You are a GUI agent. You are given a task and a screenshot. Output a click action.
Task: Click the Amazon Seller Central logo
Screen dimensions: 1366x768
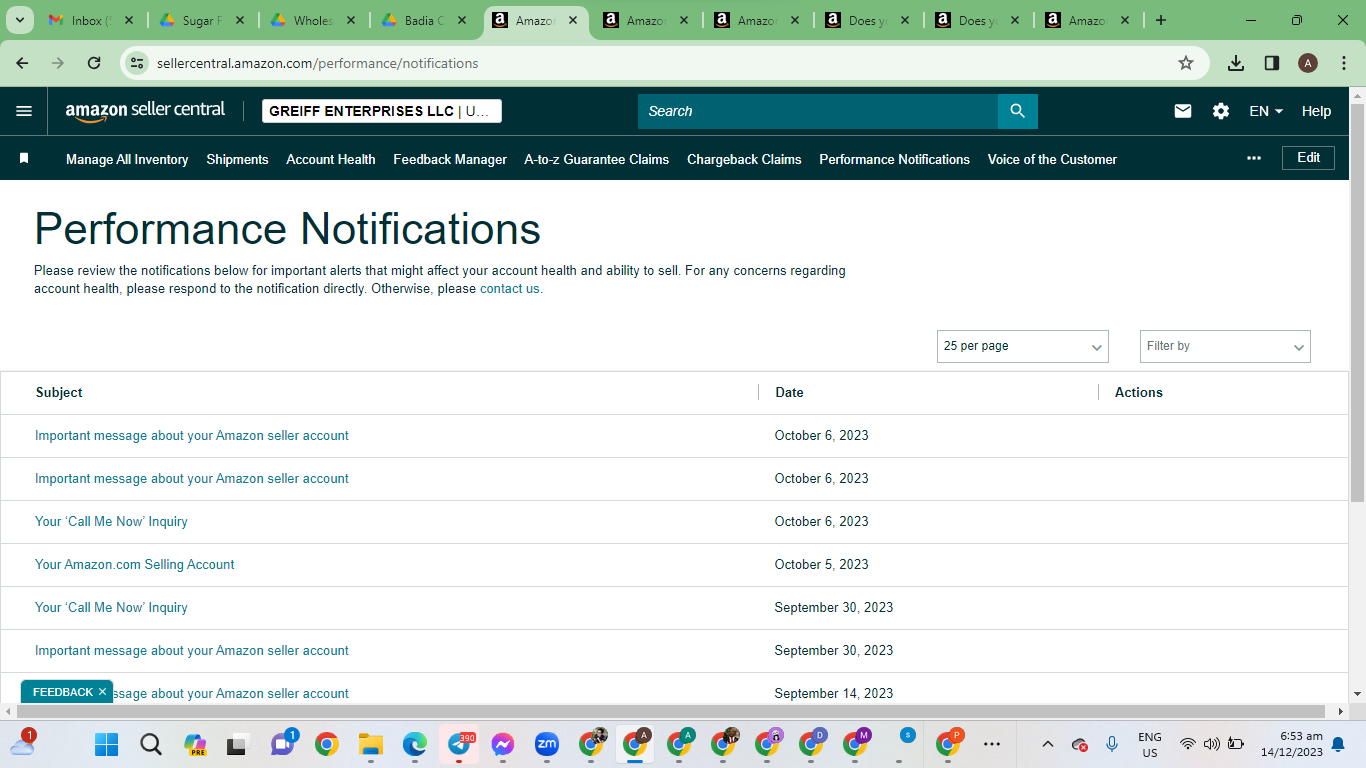pos(145,111)
